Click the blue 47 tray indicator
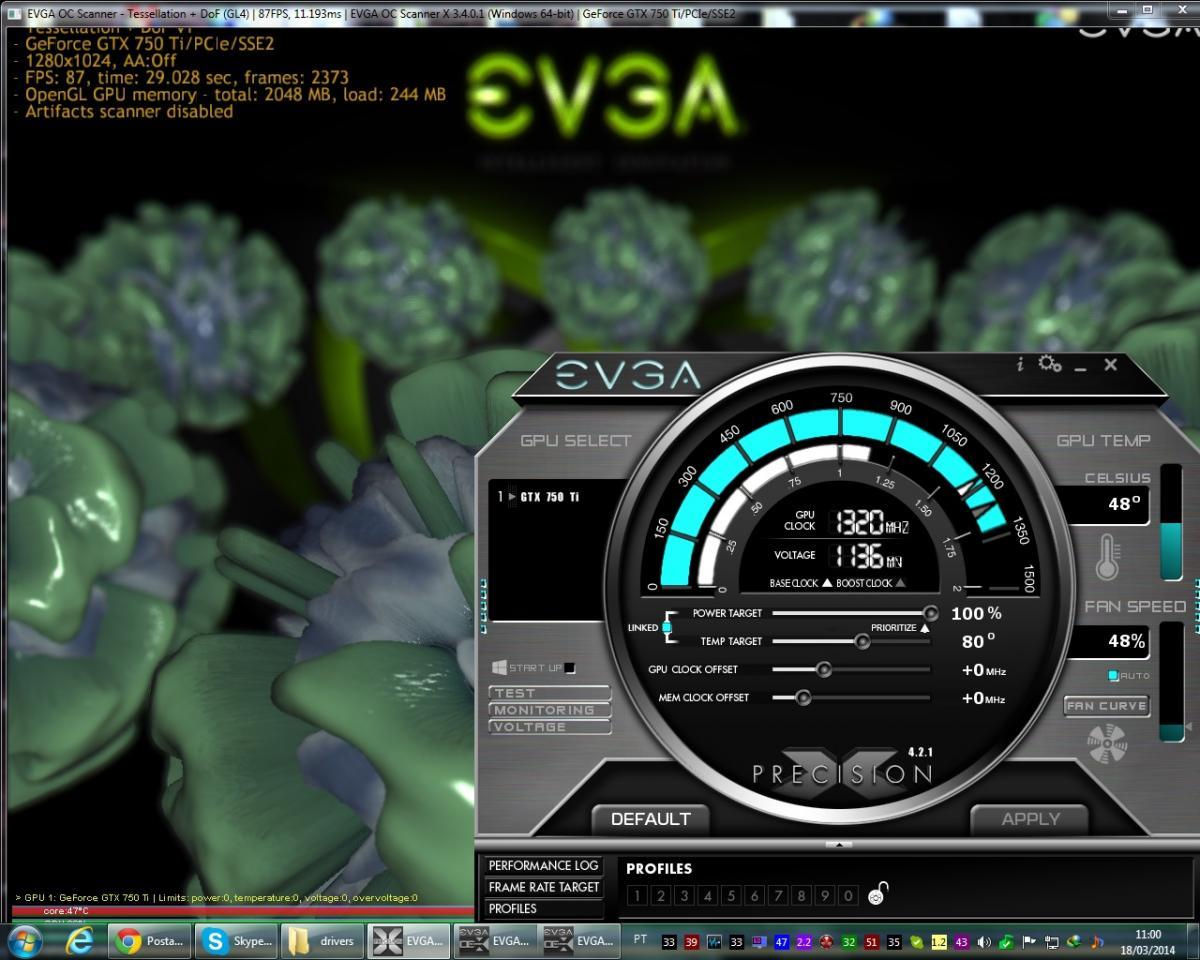Image resolution: width=1200 pixels, height=960 pixels. pos(782,942)
